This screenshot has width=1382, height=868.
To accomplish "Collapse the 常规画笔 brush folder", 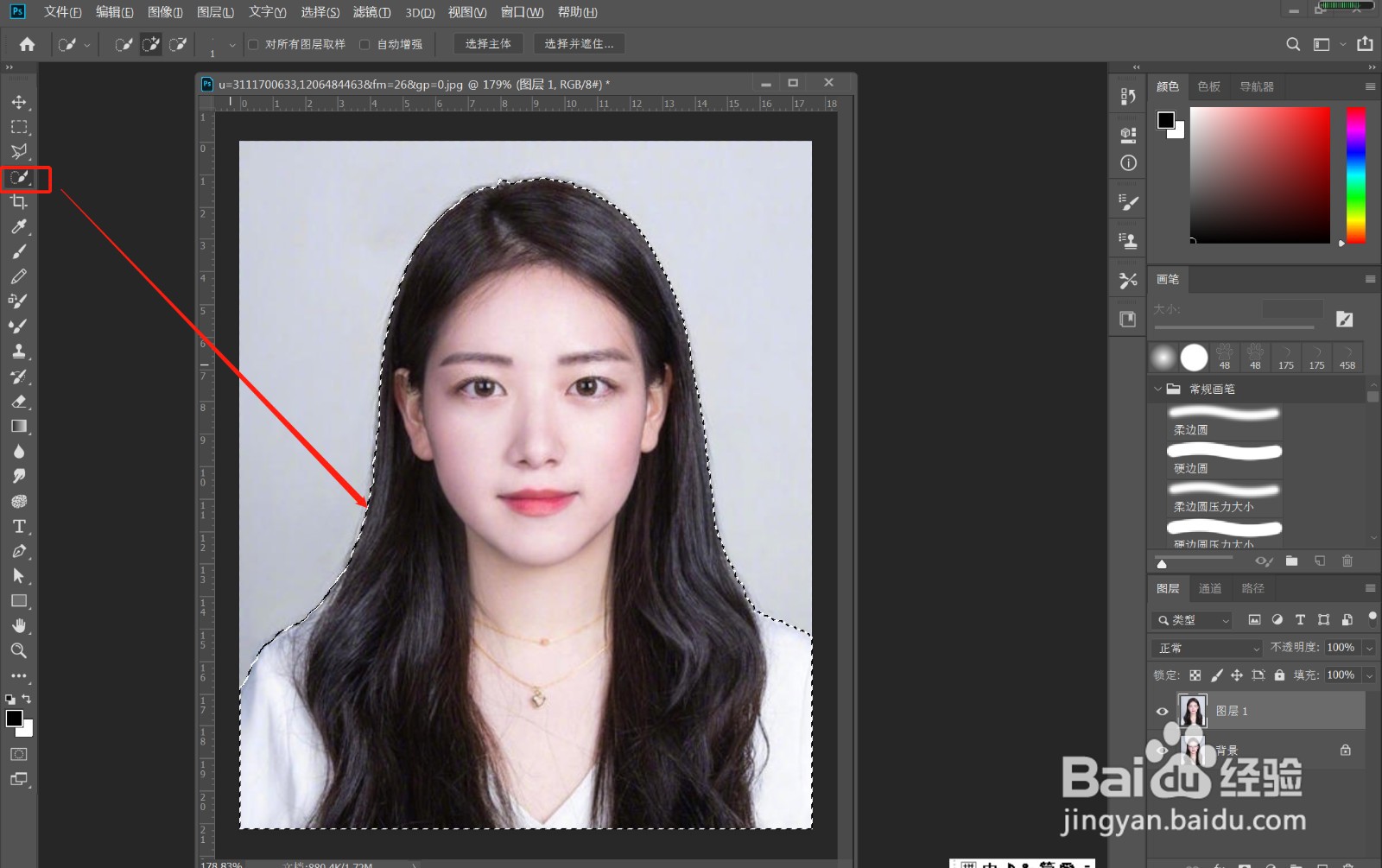I will 1158,390.
